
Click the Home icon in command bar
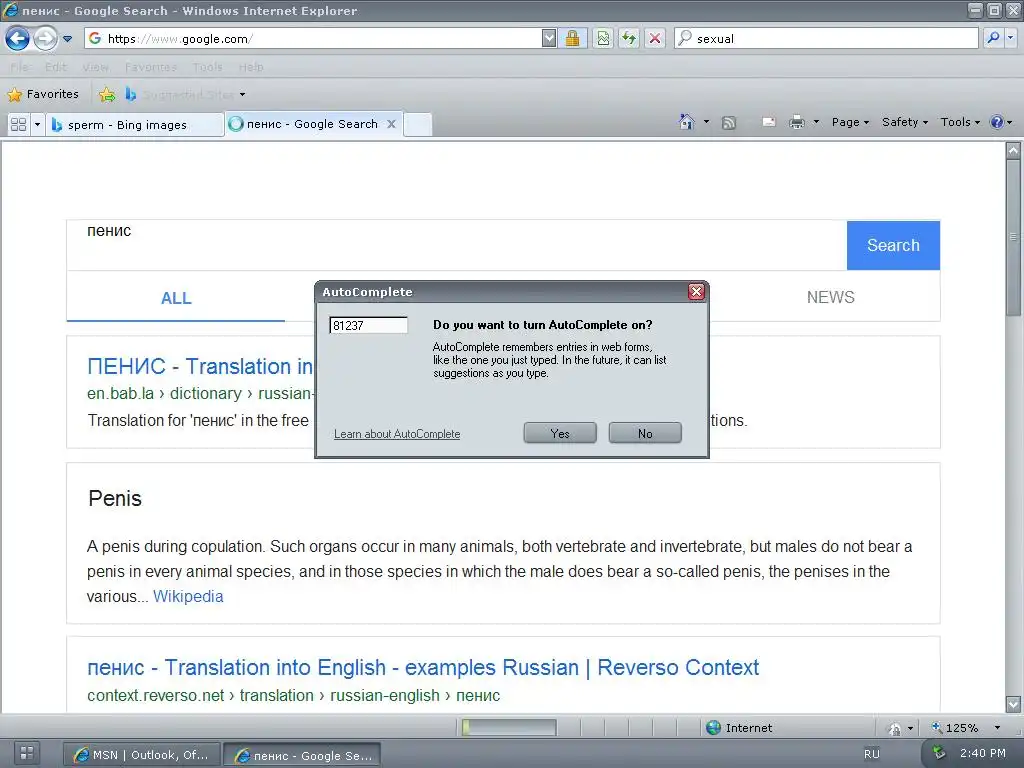coord(686,121)
